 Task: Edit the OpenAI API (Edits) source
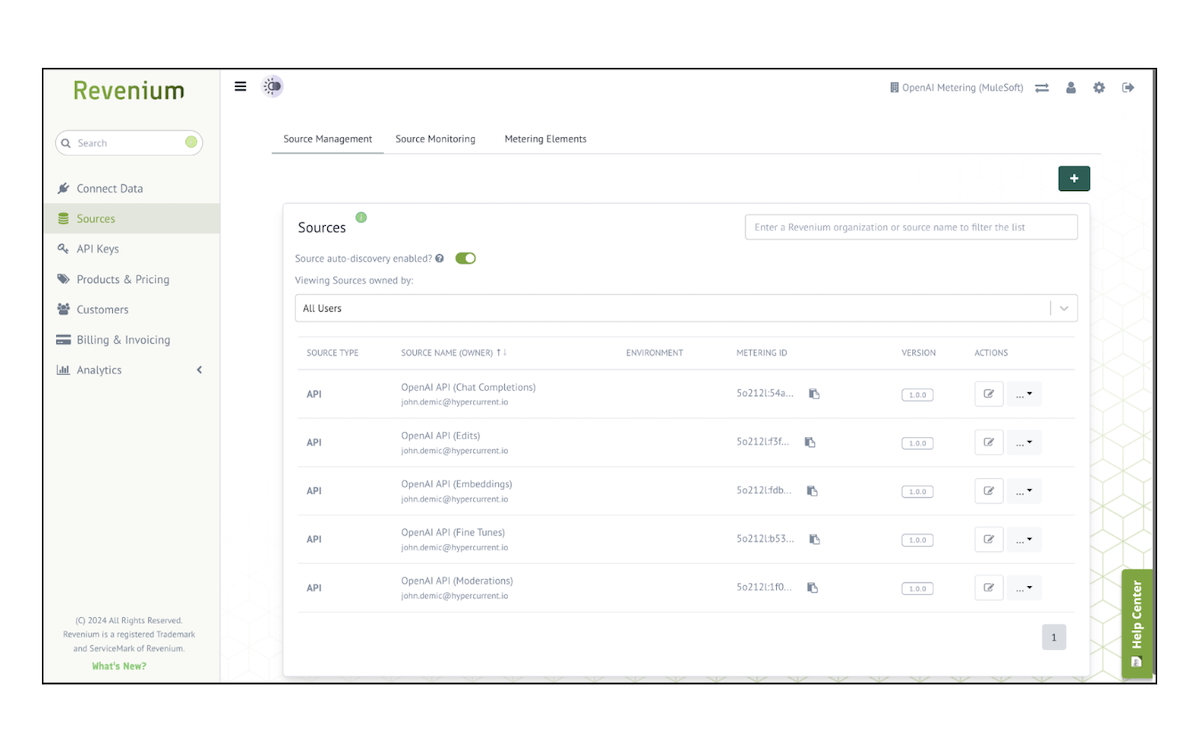coord(989,442)
